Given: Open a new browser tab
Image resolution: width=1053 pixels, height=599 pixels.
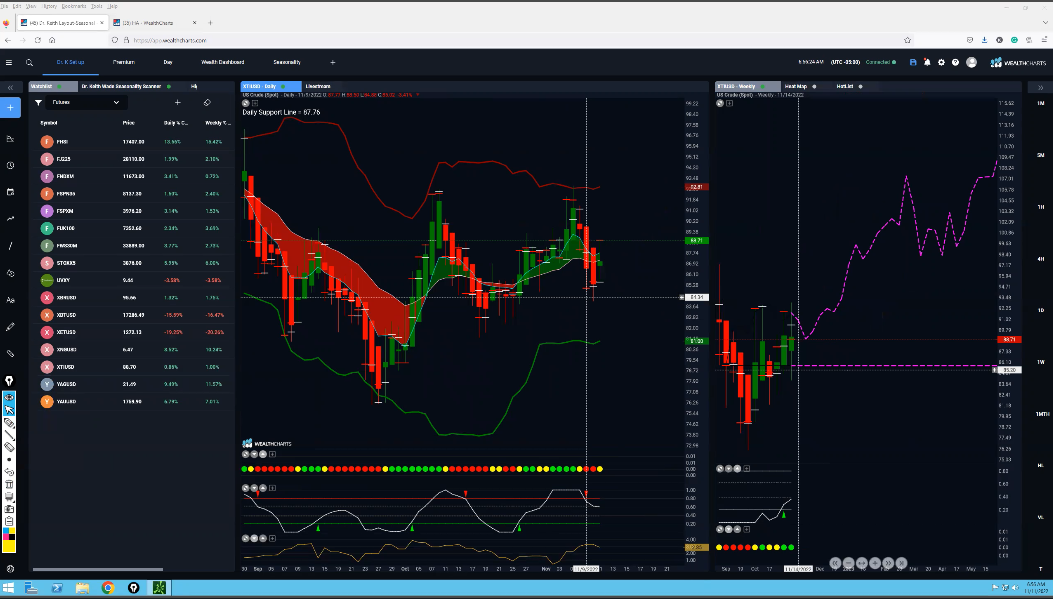Looking at the screenshot, I should point(210,23).
